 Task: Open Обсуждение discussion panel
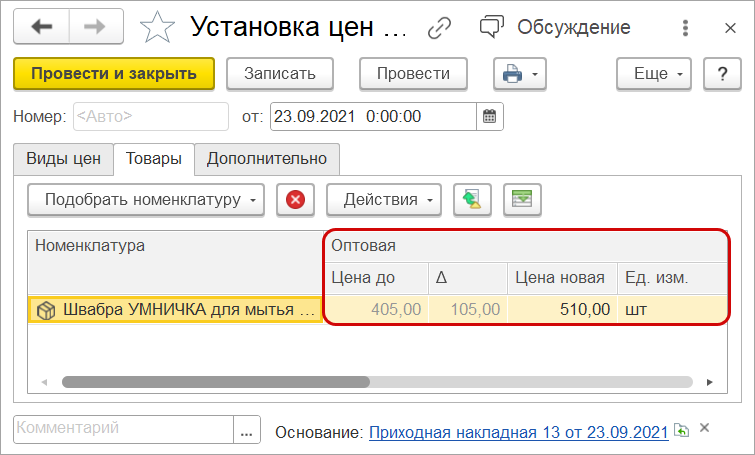(x=555, y=27)
